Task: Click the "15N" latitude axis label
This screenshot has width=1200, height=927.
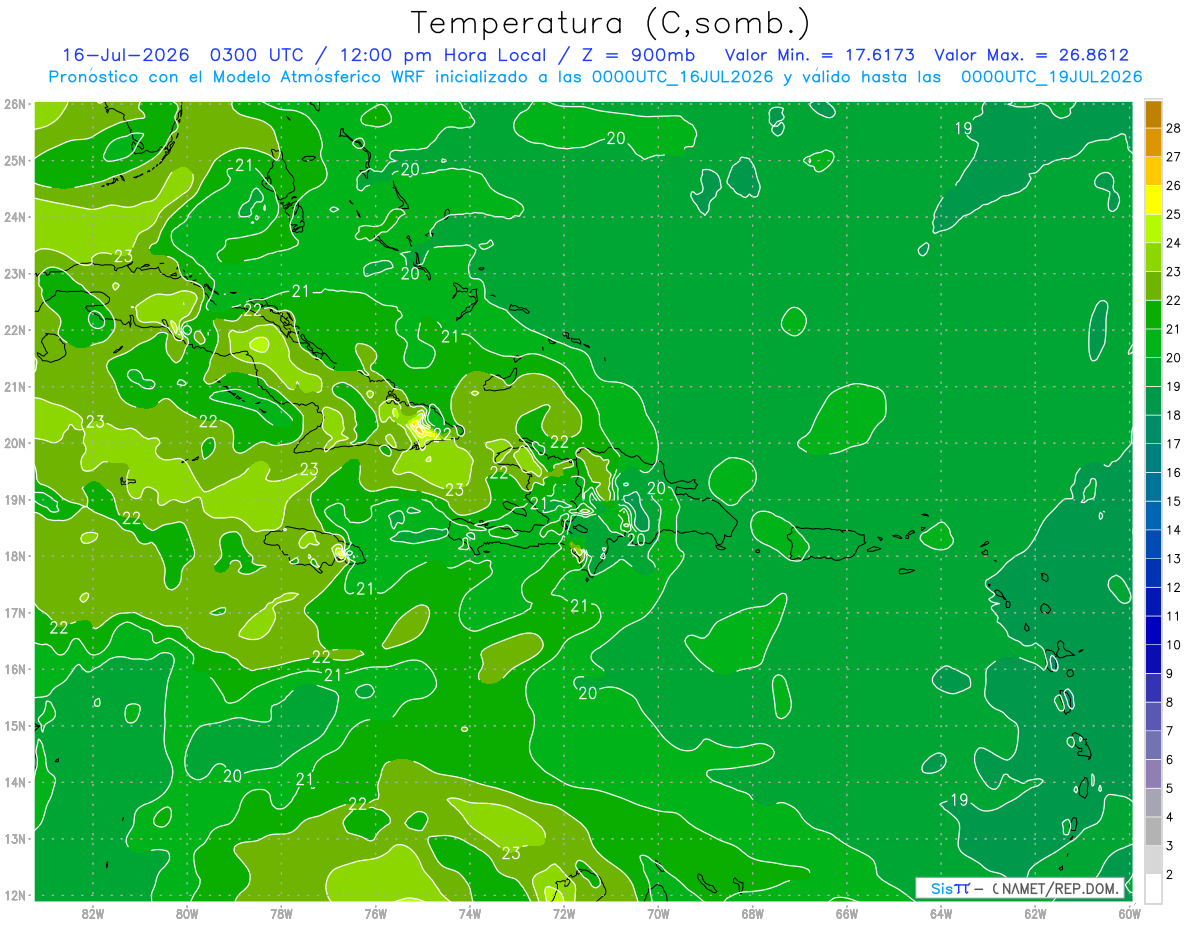Action: click(14, 725)
